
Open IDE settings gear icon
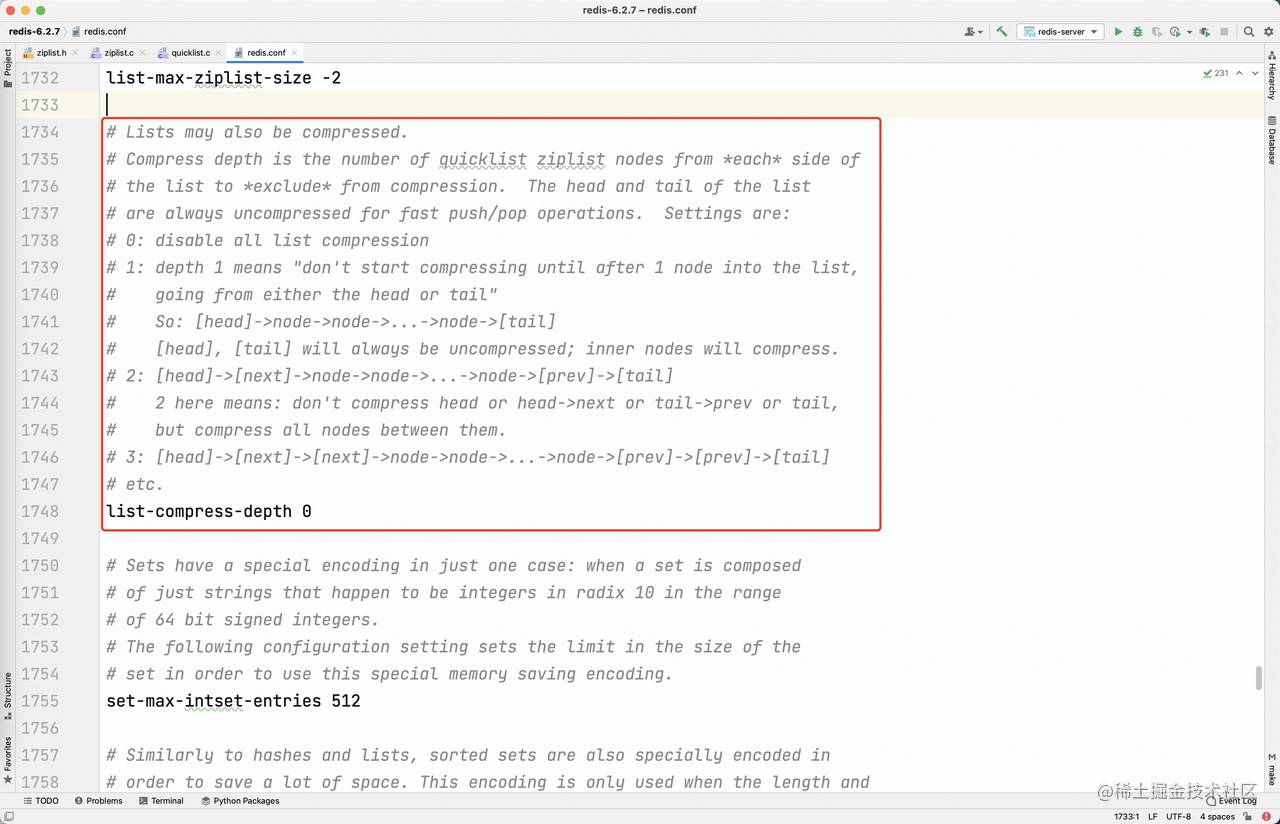pos(1268,32)
